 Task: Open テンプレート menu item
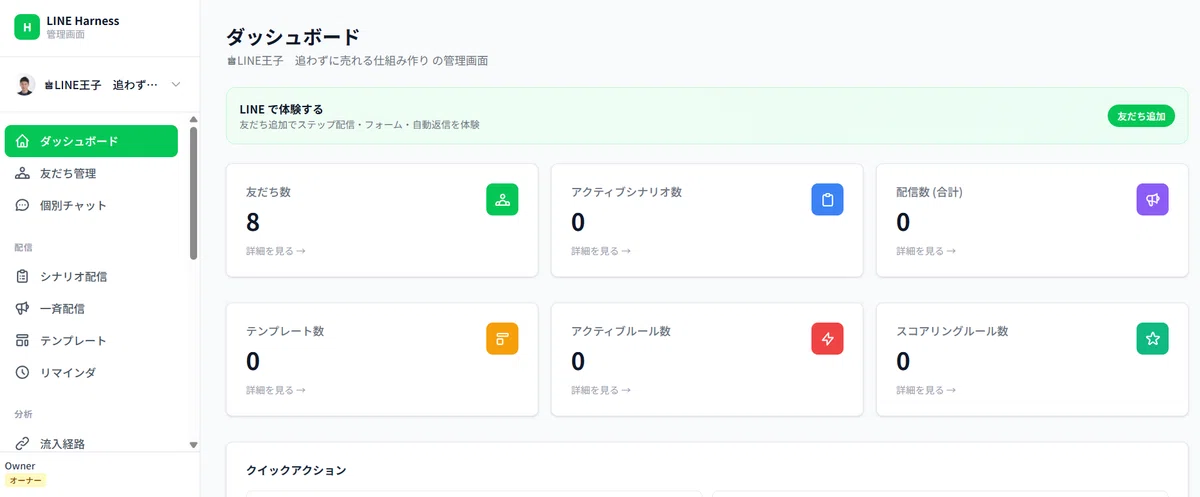click(x=91, y=340)
